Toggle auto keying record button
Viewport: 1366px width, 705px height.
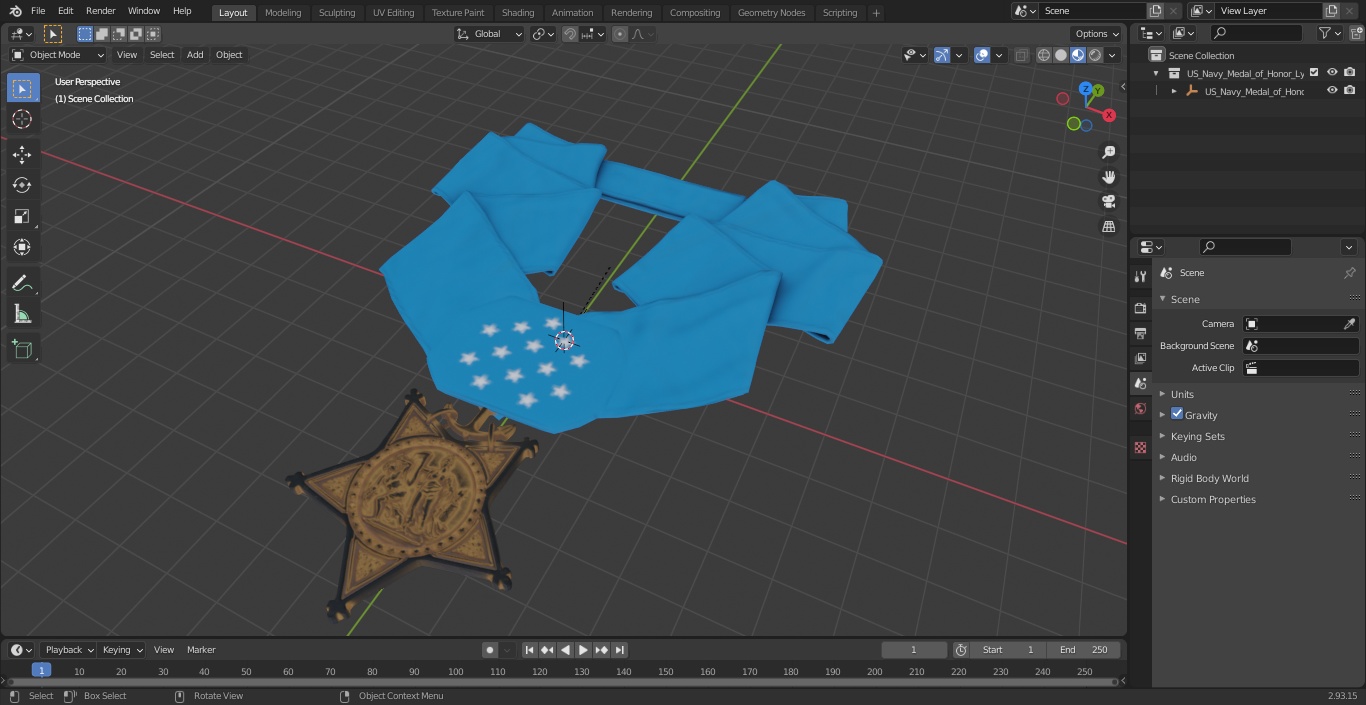point(490,650)
